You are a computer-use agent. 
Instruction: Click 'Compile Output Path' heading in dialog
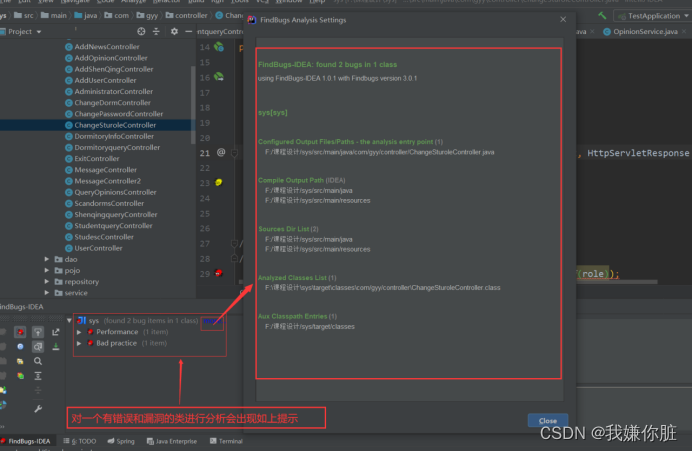(291, 180)
